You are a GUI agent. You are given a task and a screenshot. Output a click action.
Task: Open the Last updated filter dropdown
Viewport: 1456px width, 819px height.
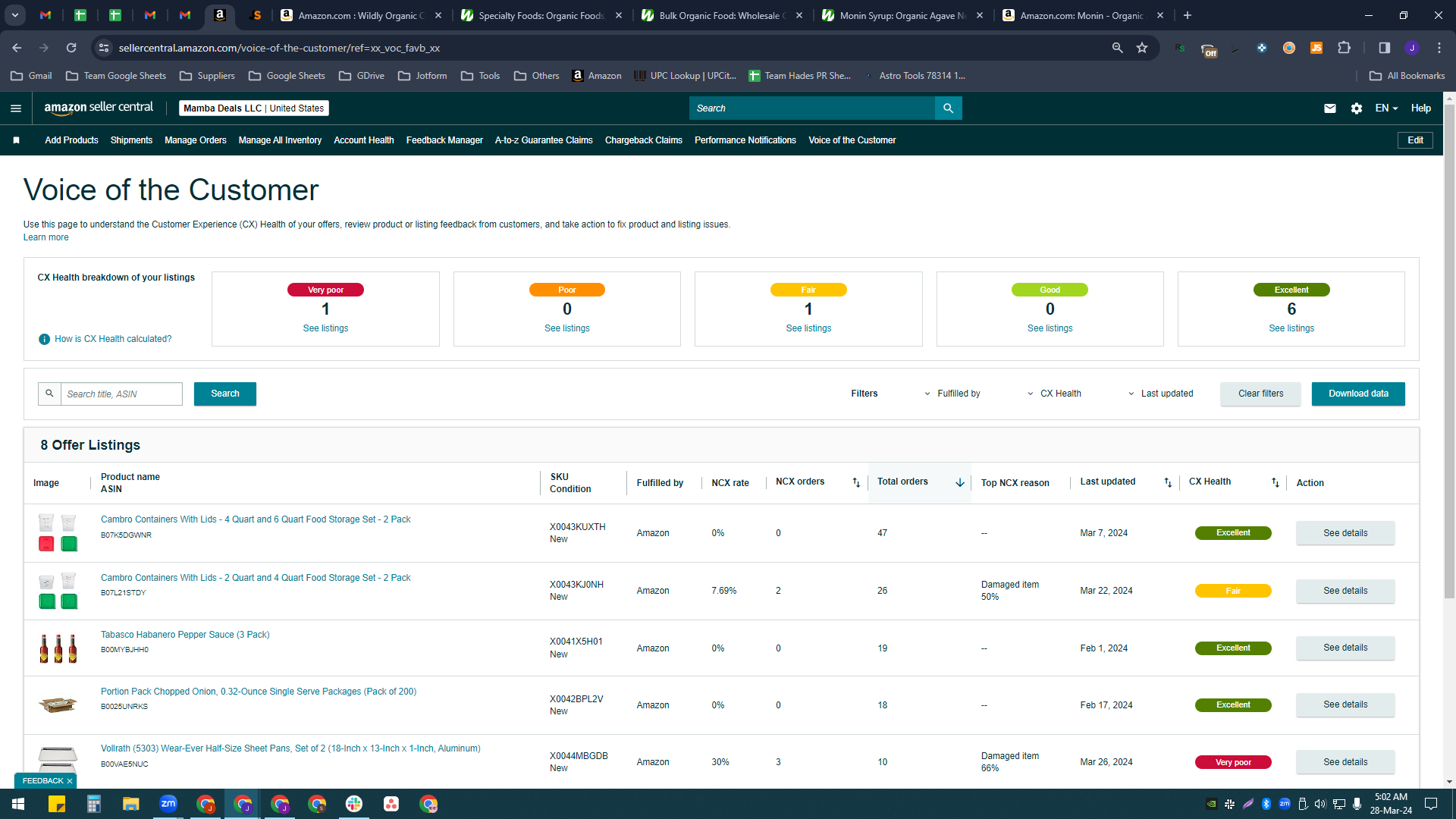(x=1161, y=394)
